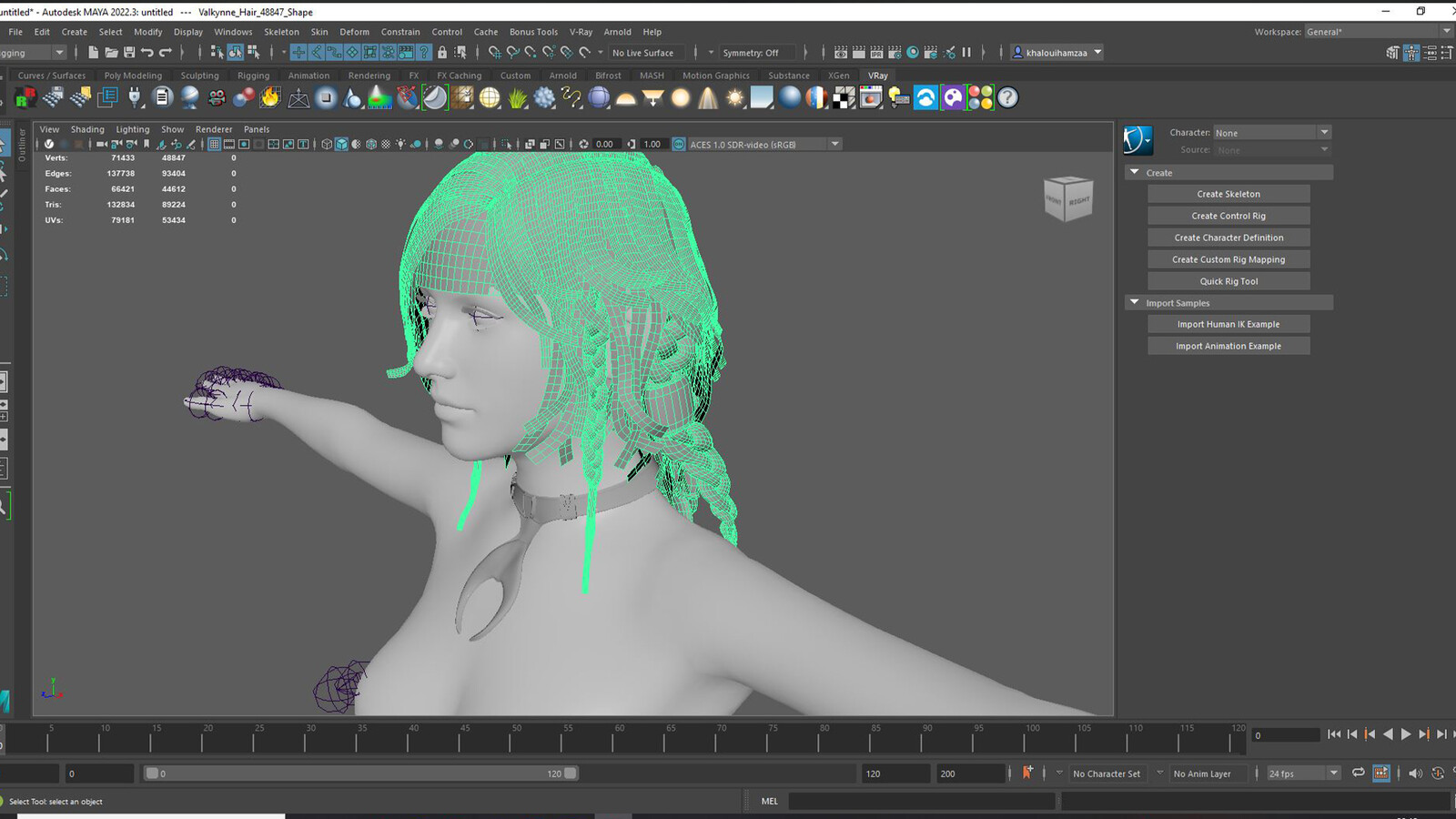Select the V-Ray fire volume shelf icon
This screenshot has width=1456, height=819.
pos(271,97)
